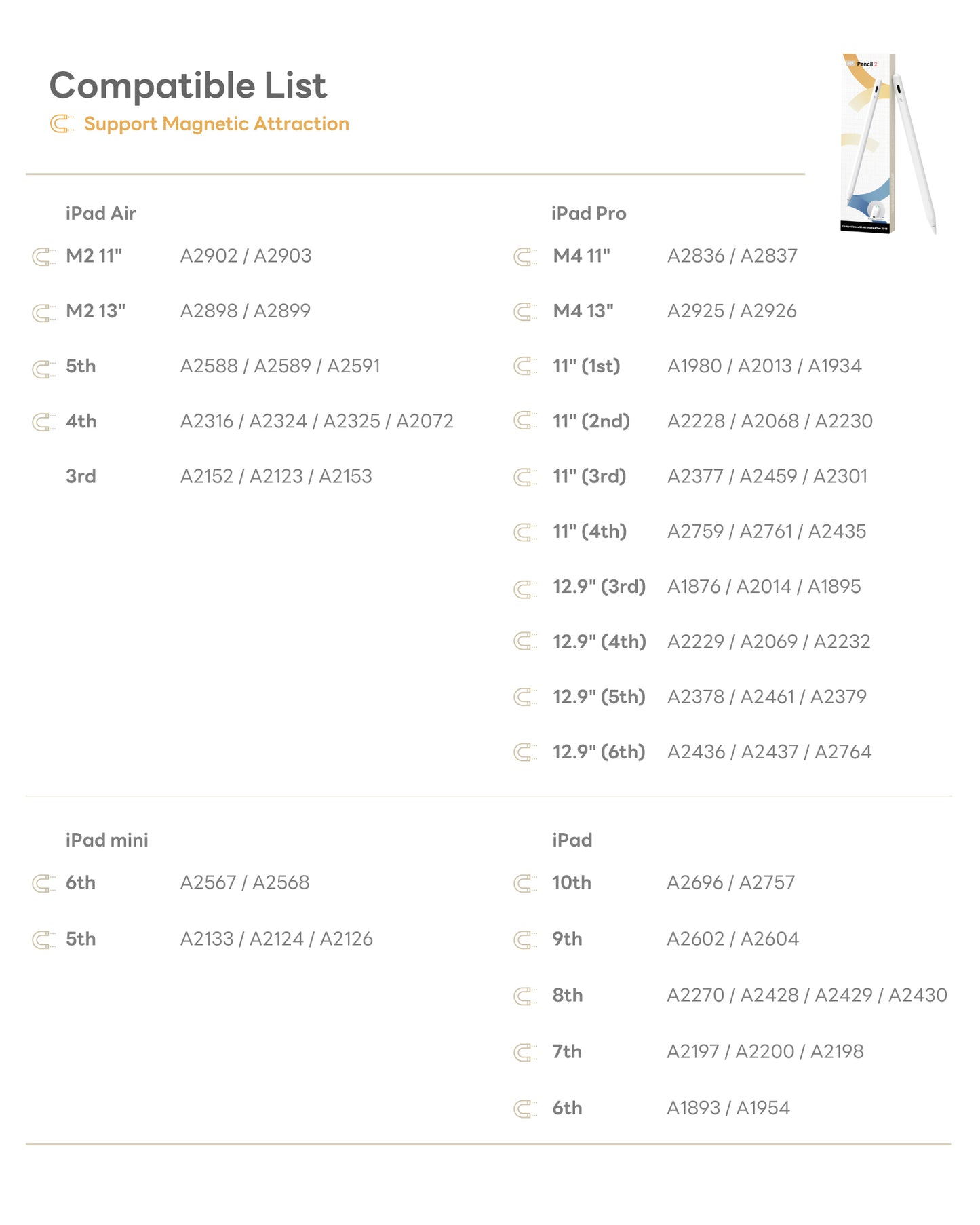Click model numbers A2567 / A2568
The height and width of the screenshot is (1225, 980).
pos(245,882)
